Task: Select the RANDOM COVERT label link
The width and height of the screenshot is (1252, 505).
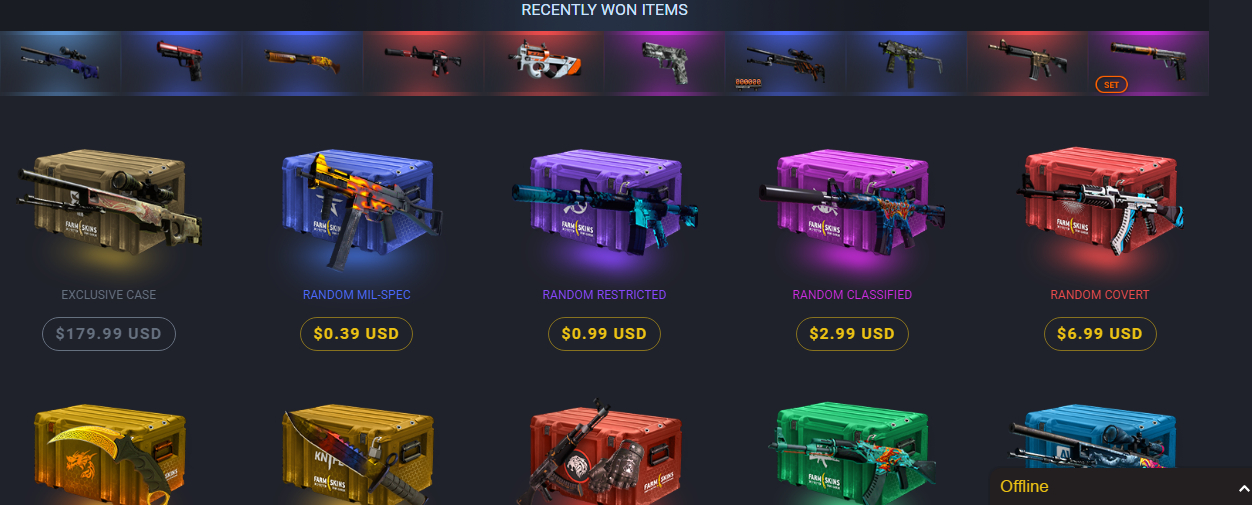Action: 1100,295
